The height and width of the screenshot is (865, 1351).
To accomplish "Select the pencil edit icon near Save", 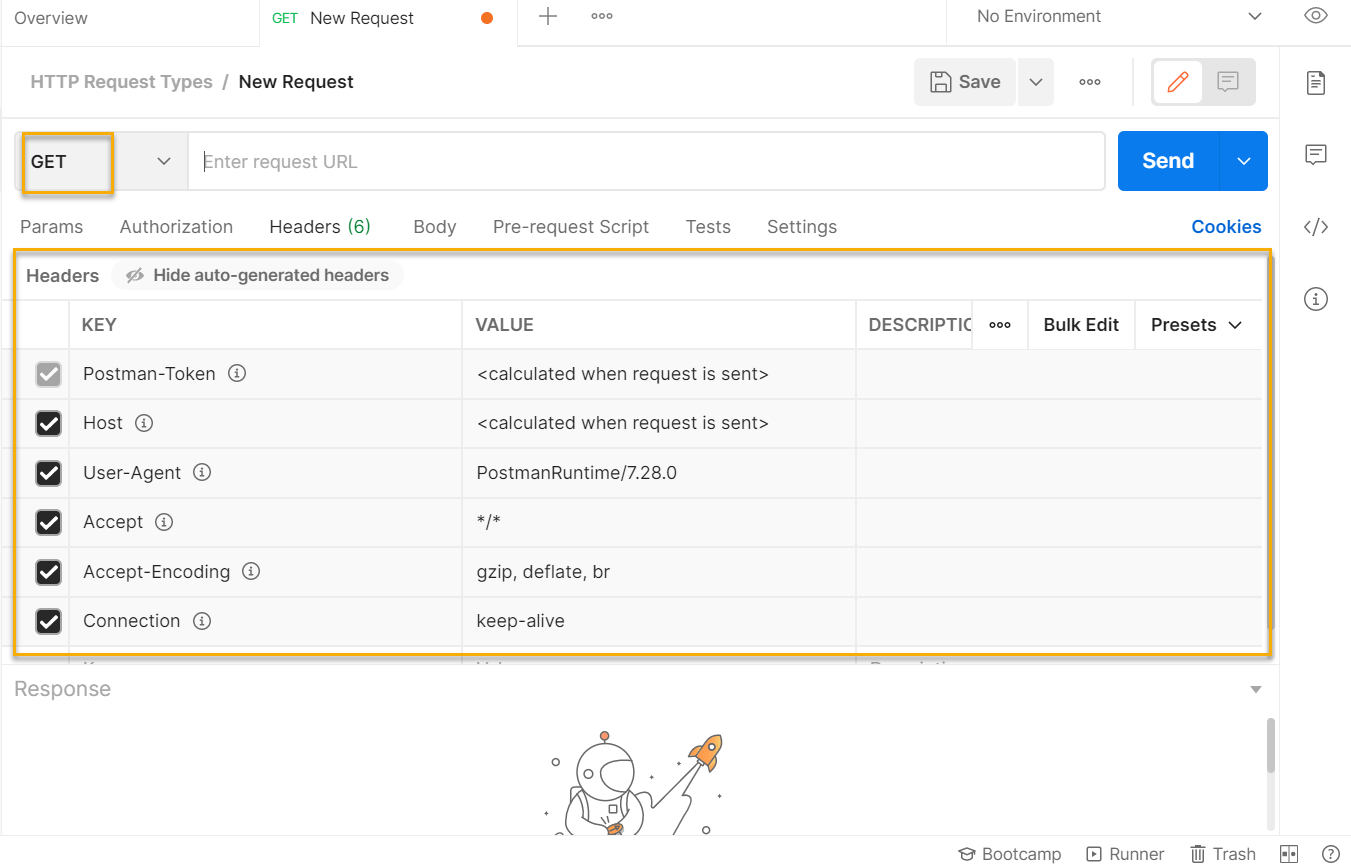I will pos(1177,82).
